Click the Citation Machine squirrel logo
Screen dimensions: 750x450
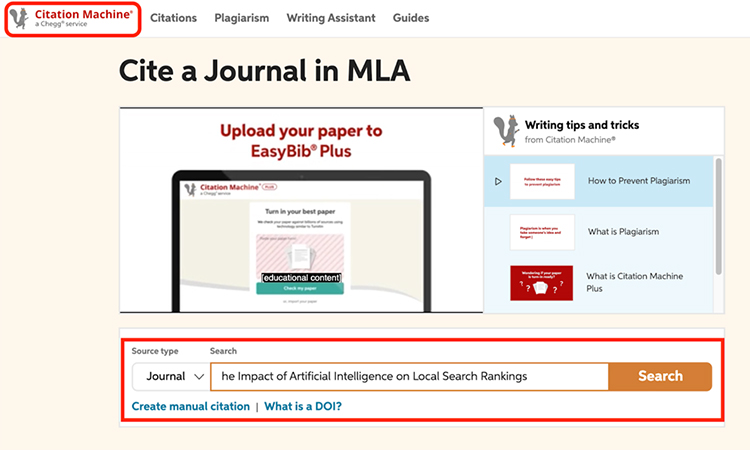72,18
